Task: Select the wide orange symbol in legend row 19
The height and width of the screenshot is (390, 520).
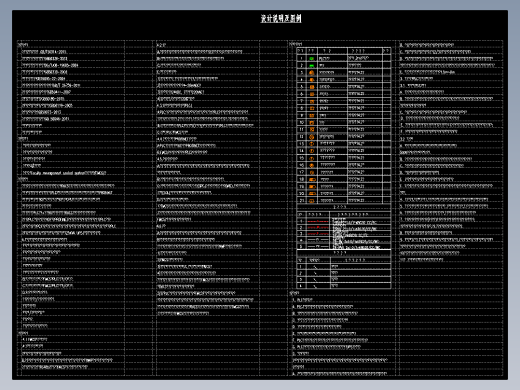Action: tap(312, 186)
